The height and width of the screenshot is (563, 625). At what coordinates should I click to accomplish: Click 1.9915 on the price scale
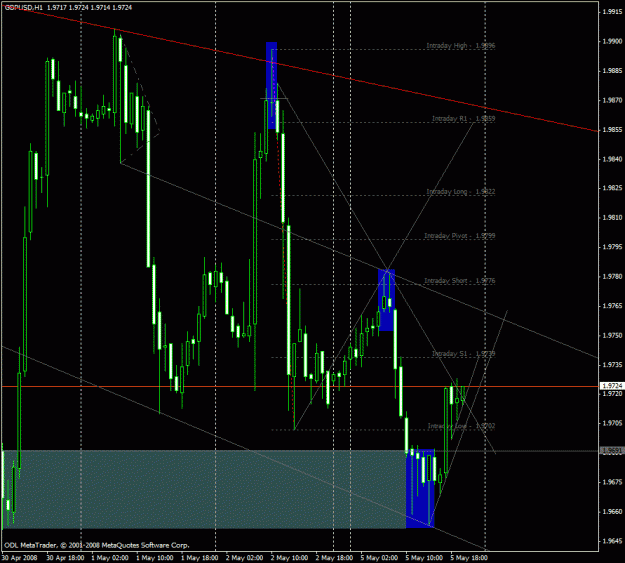[x=613, y=12]
